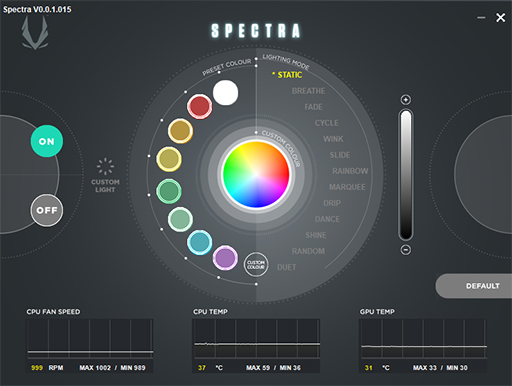Activate the MARQUEE lighting mode
Screen dimensions: 512x386
pos(347,187)
